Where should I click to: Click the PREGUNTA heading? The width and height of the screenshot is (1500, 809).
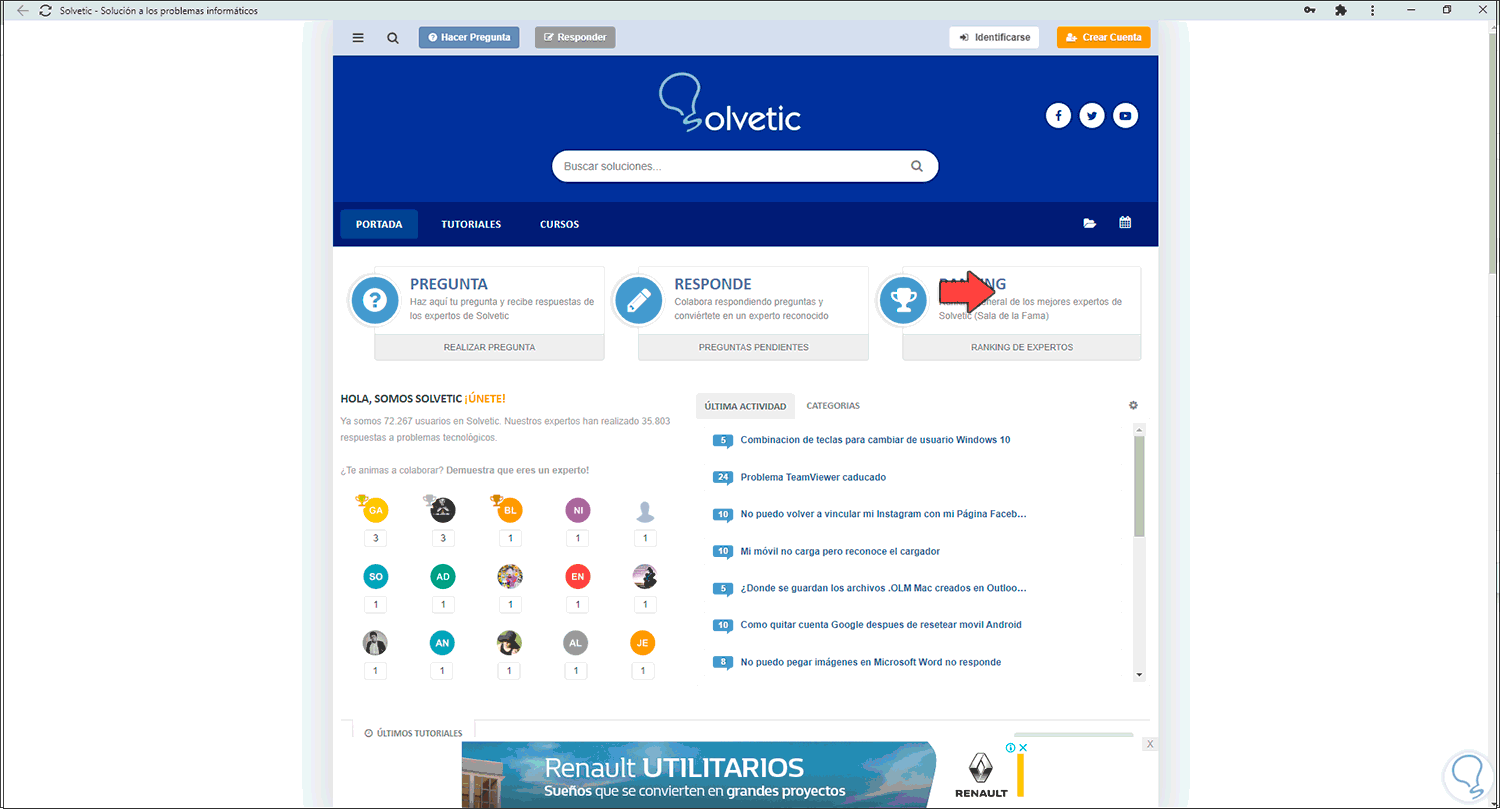click(x=449, y=284)
